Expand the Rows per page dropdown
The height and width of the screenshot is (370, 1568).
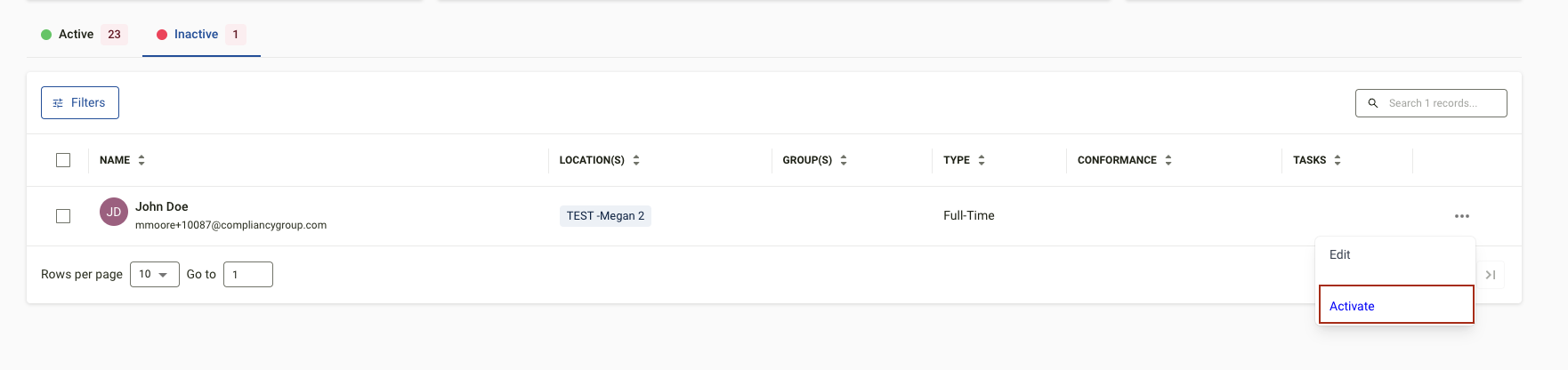click(x=155, y=274)
